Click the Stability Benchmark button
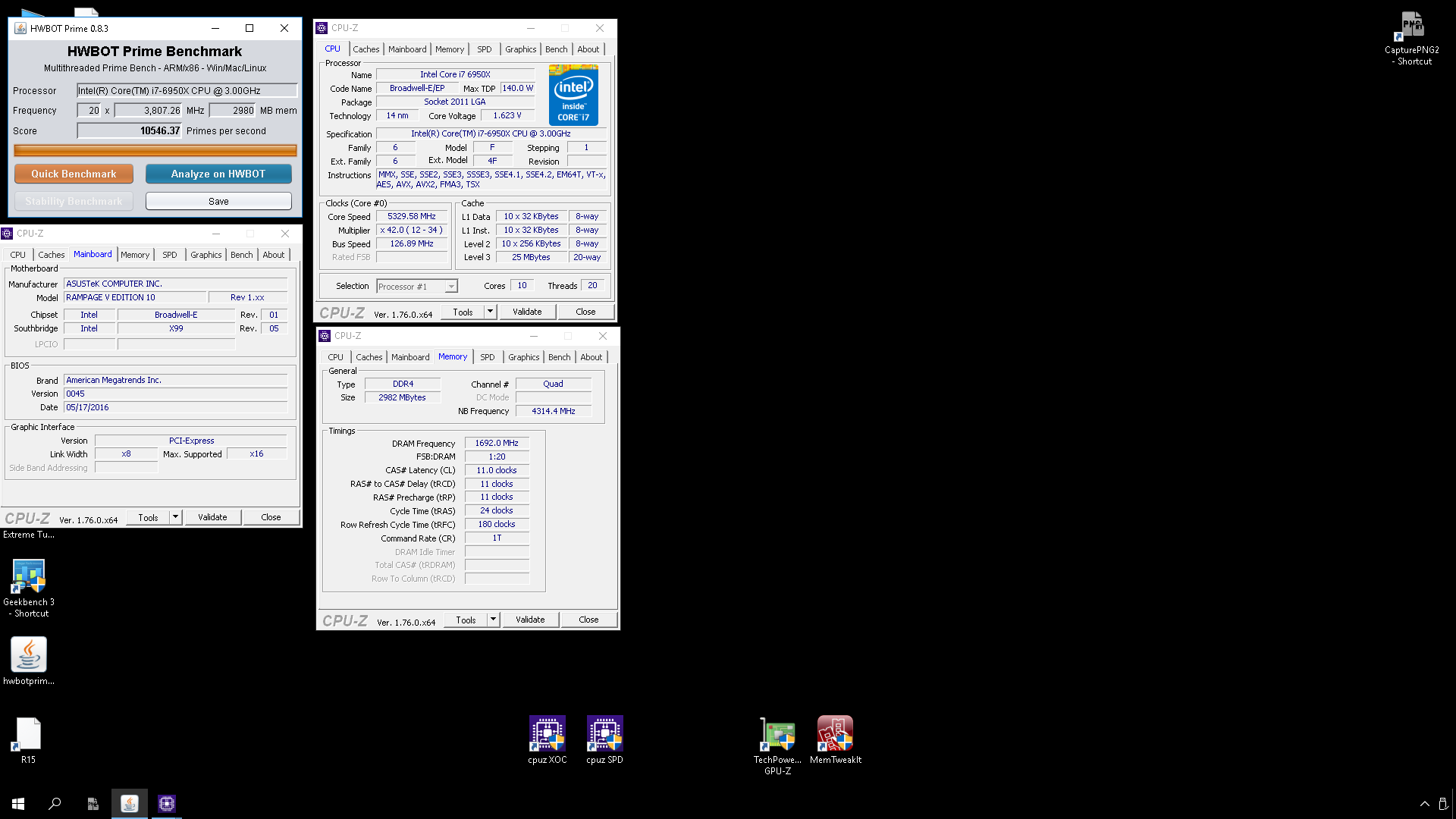1456x819 pixels. [x=74, y=201]
